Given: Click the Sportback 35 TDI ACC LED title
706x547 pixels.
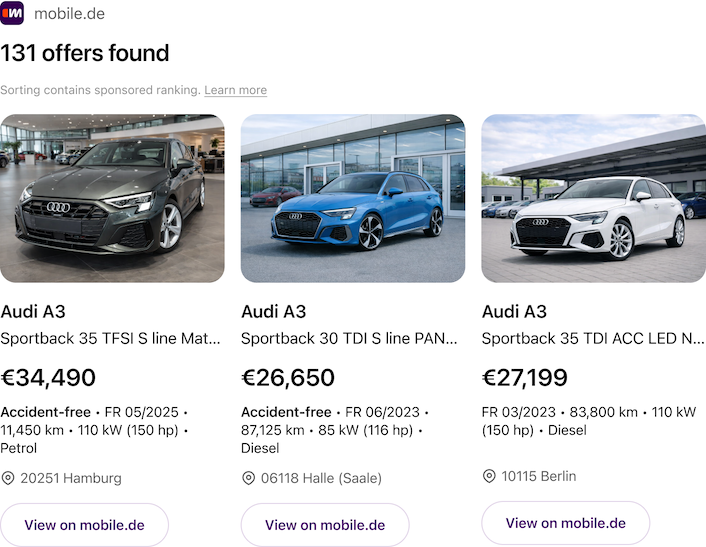Looking at the screenshot, I should pyautogui.click(x=593, y=339).
